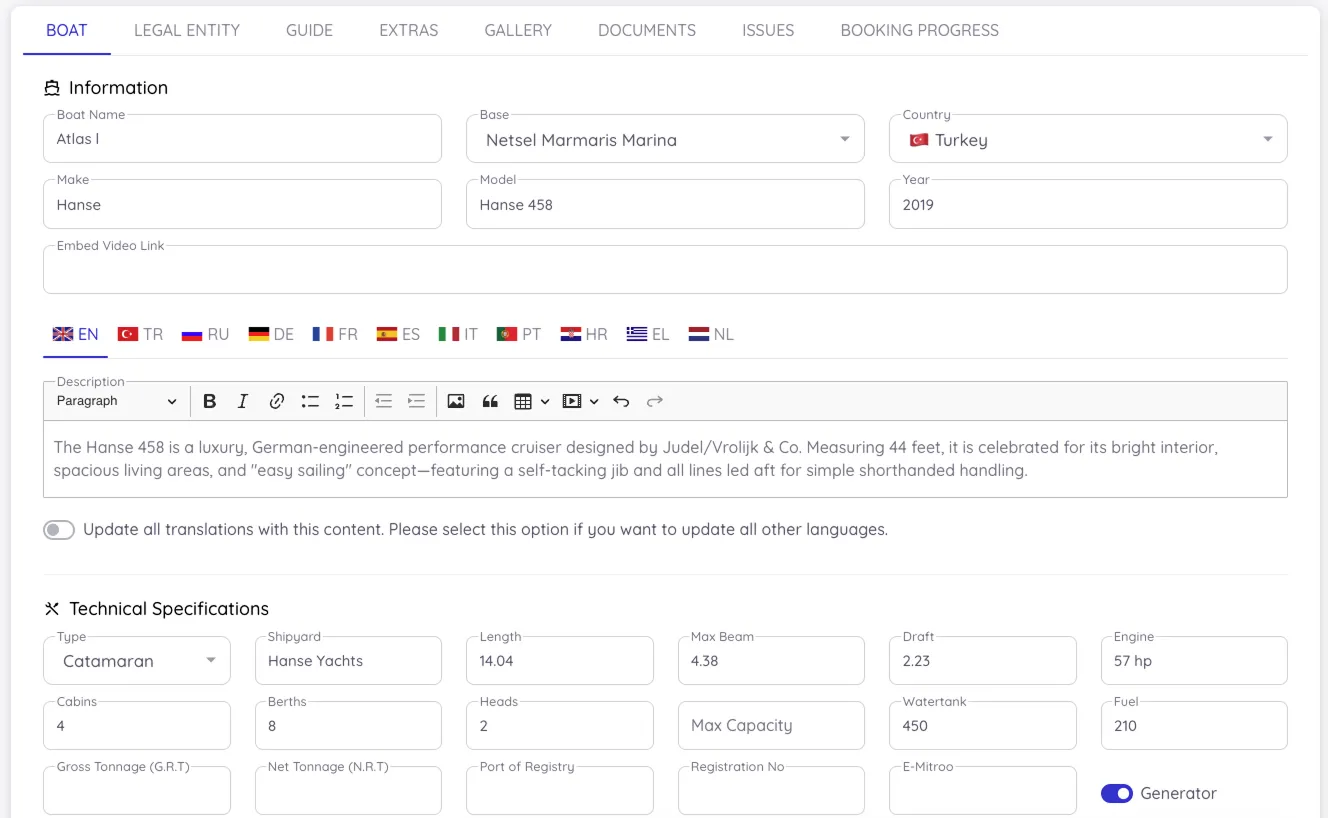The image size is (1328, 818).
Task: Select the EN language tab
Action: [x=75, y=334]
